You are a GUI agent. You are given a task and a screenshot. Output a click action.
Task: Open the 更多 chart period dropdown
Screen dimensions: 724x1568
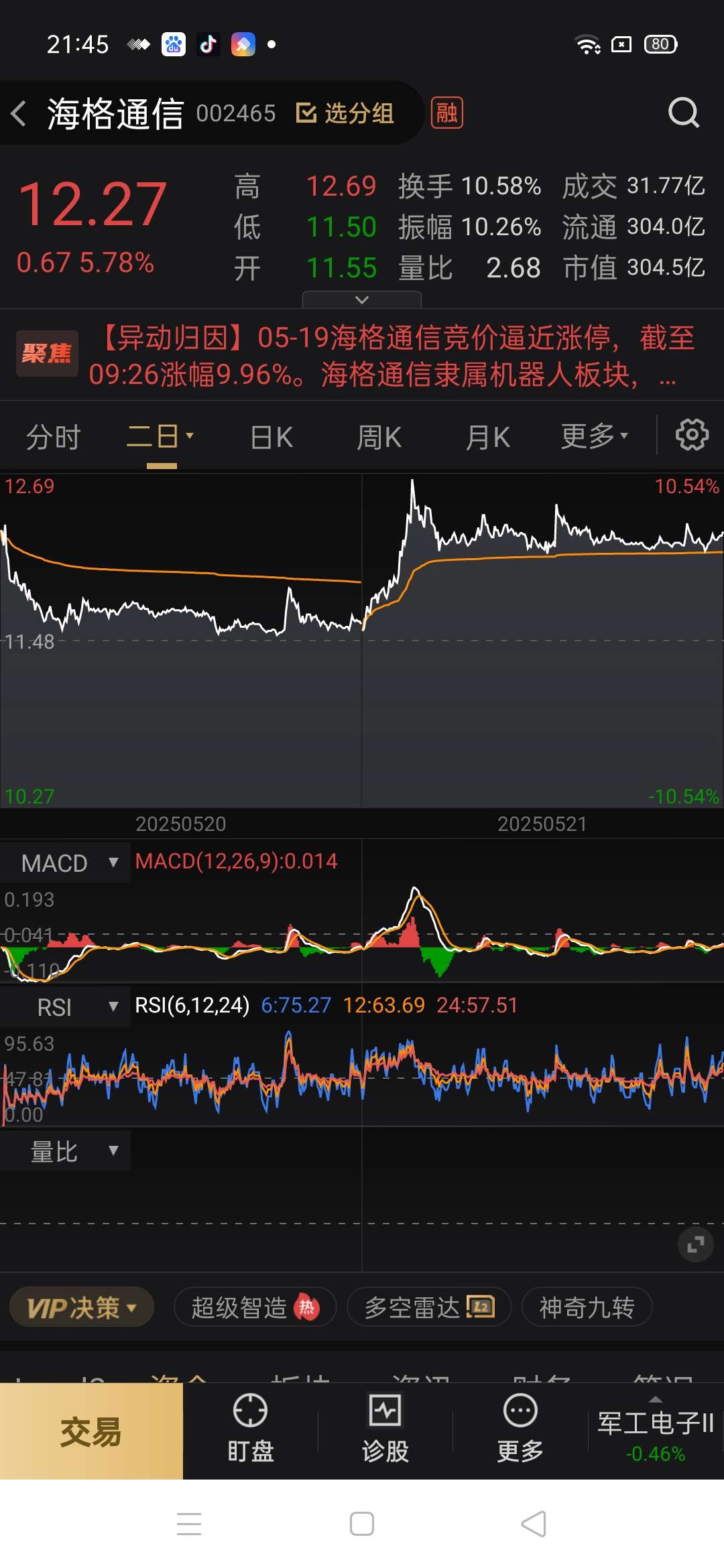pyautogui.click(x=595, y=437)
